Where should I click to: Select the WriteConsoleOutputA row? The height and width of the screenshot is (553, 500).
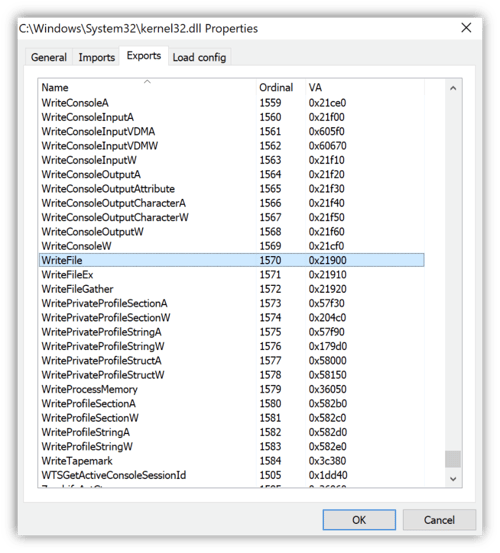231,174
